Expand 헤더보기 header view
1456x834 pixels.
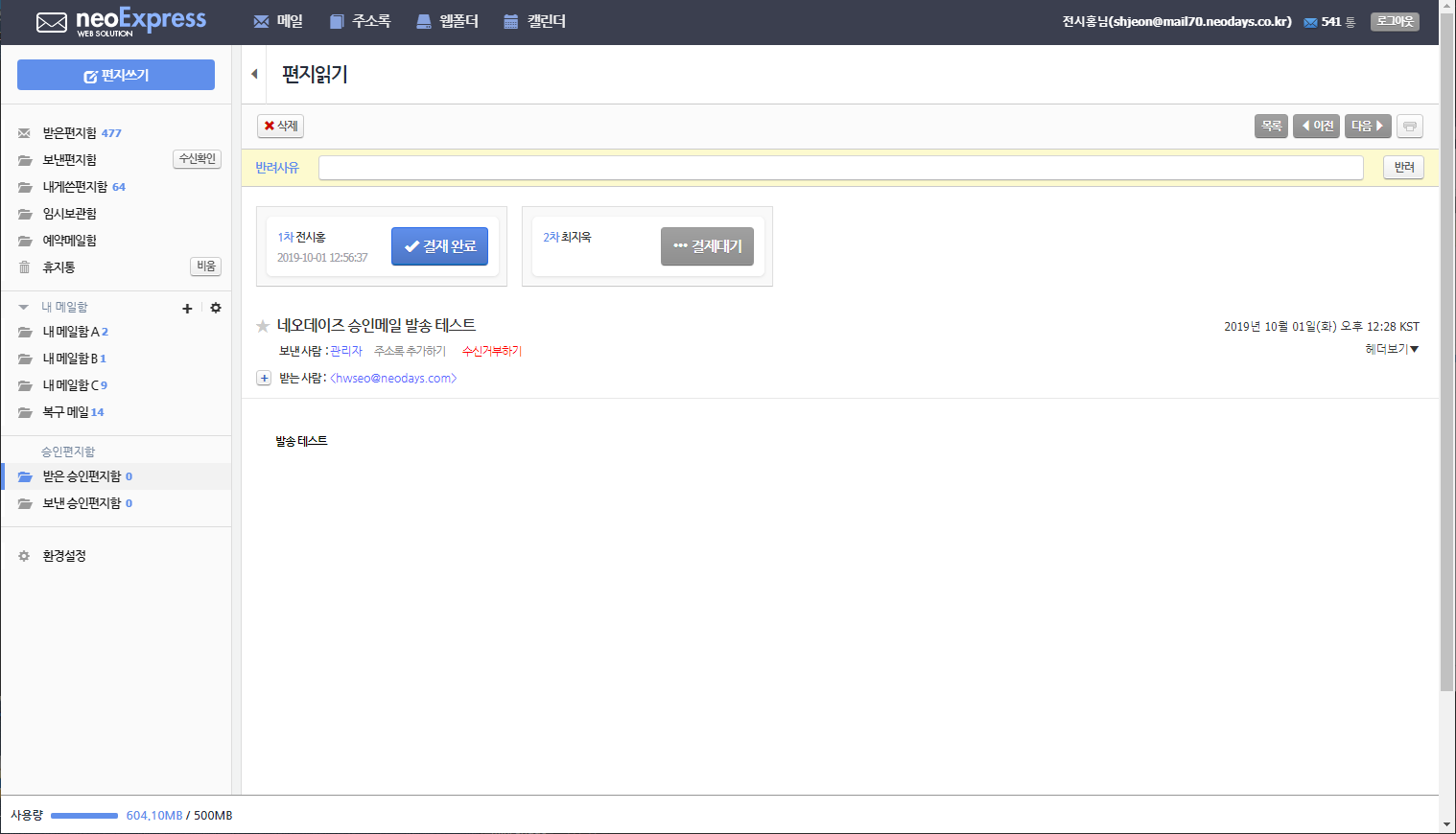[1392, 349]
